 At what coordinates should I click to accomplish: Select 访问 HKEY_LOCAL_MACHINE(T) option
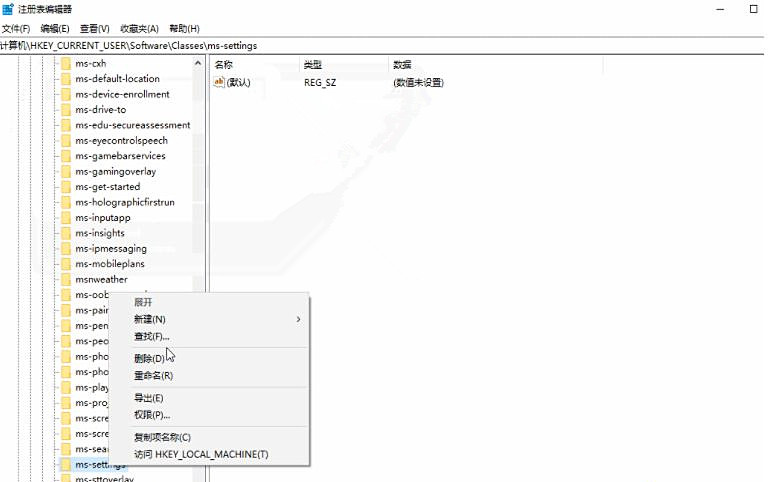click(201, 454)
